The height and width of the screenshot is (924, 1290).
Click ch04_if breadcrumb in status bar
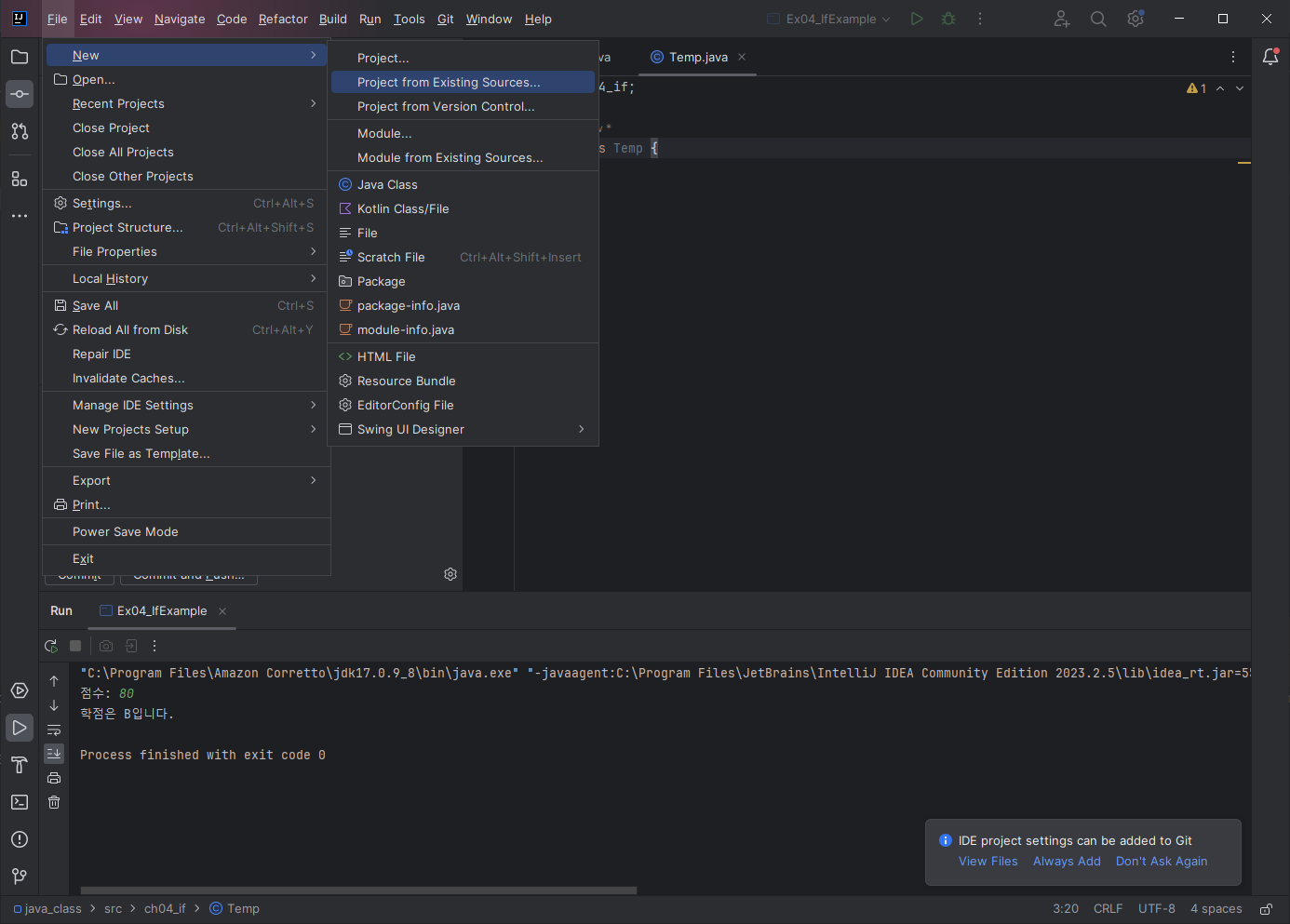(165, 909)
